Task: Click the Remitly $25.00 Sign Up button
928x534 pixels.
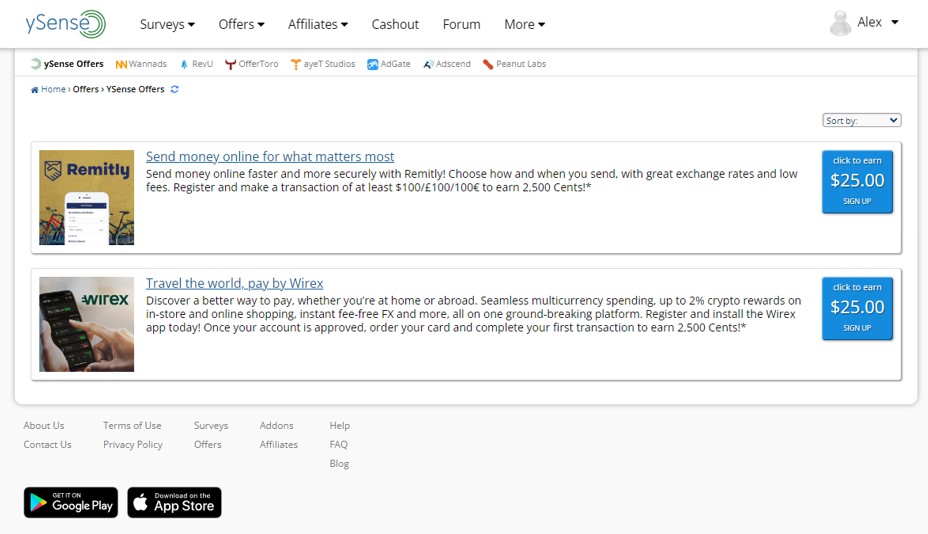Action: 857,182
